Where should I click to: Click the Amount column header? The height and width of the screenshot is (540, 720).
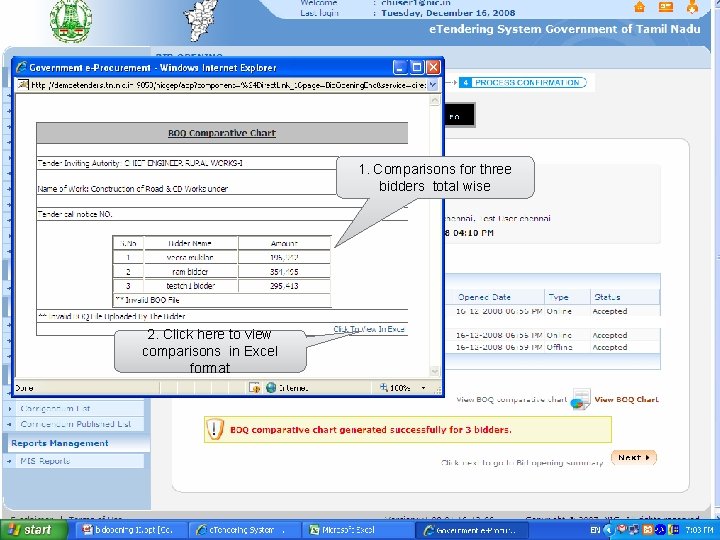[284, 243]
